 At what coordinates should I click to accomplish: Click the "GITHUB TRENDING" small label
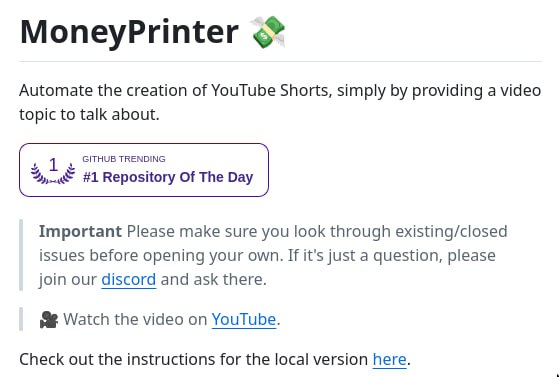[124, 159]
